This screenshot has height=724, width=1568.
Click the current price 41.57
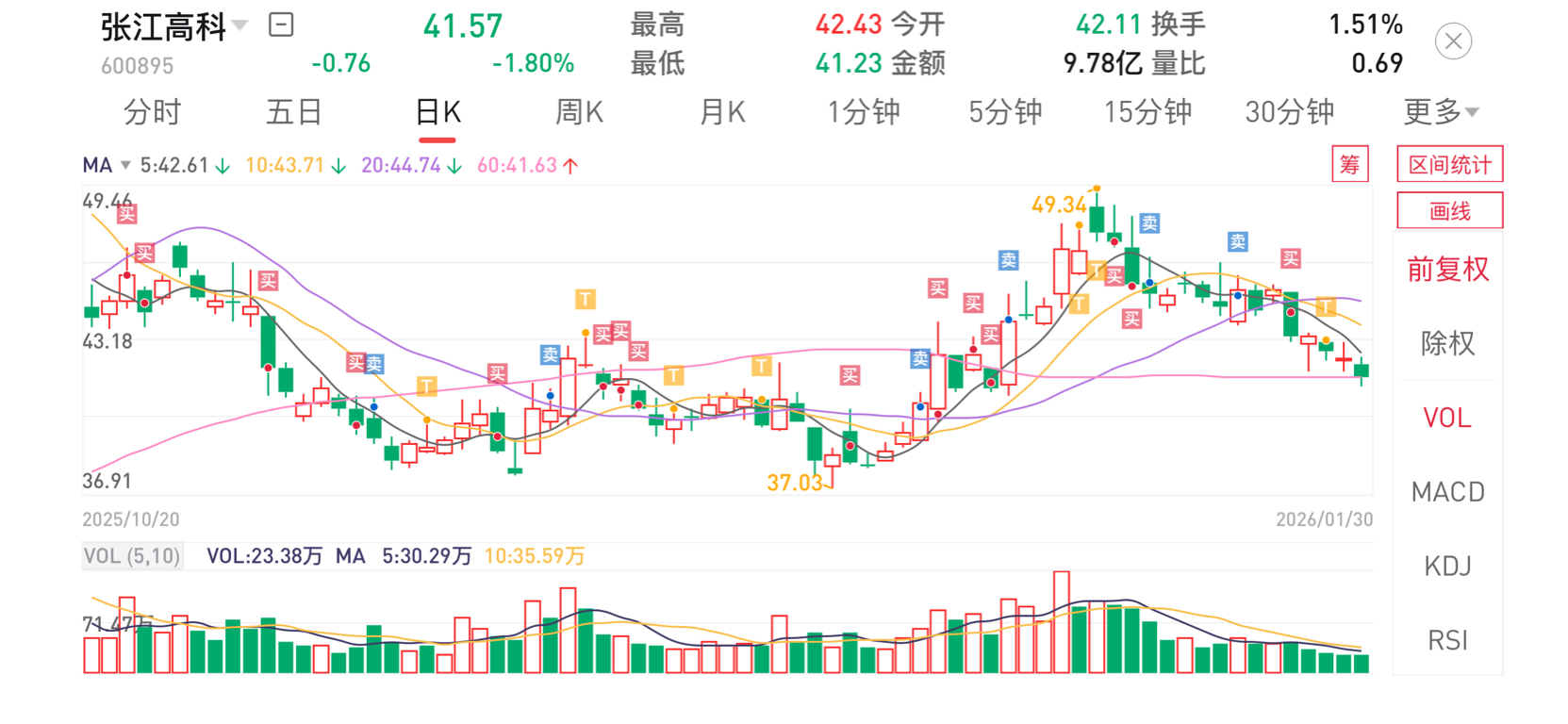463,26
